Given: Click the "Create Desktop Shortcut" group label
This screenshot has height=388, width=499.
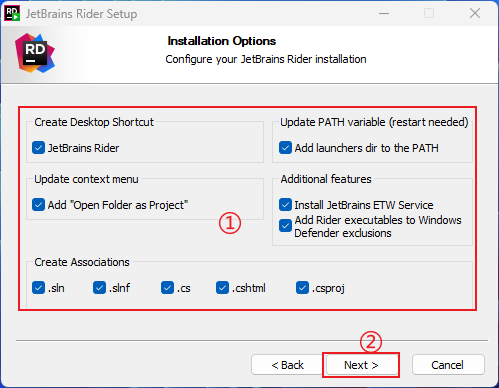Looking at the screenshot, I should 94,122.
